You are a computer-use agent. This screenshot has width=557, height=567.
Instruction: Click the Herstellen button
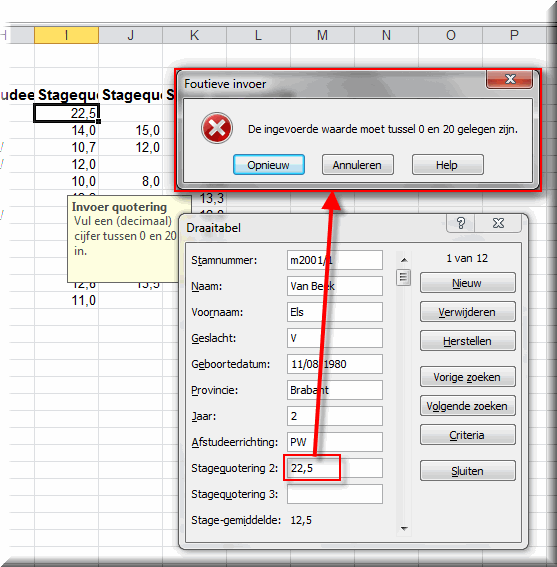pos(467,341)
